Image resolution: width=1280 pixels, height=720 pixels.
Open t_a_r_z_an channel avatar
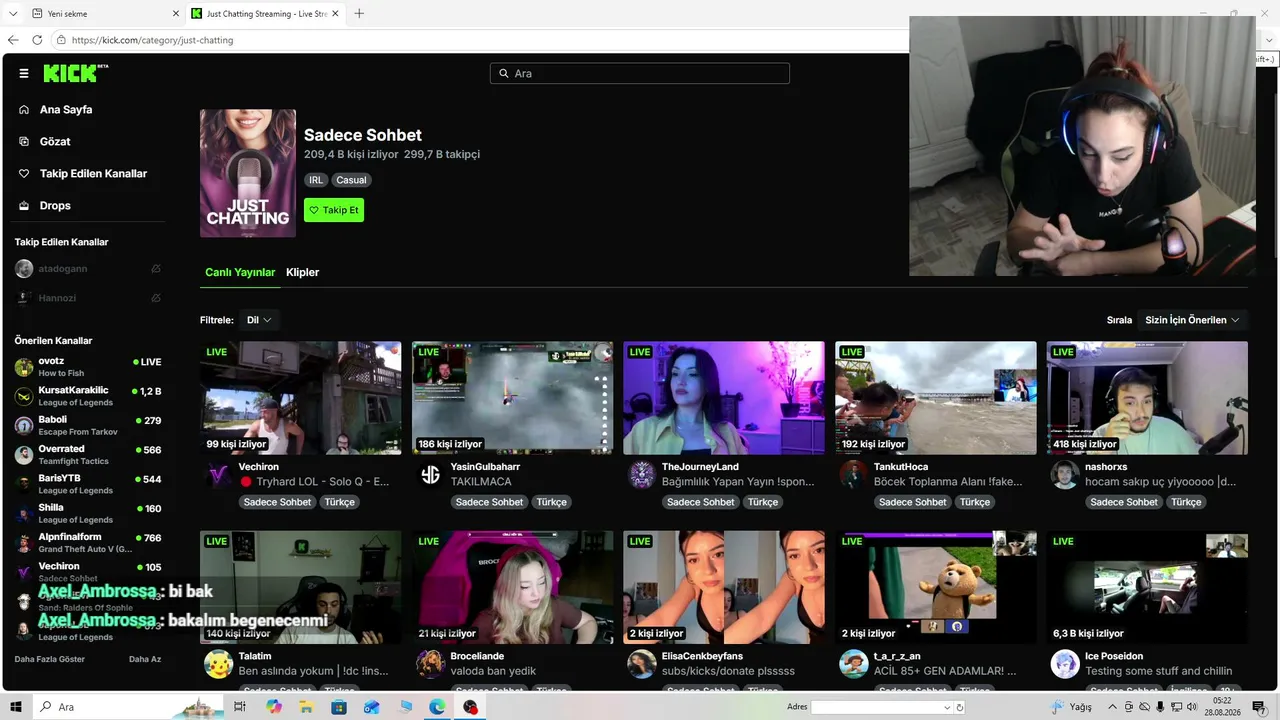point(853,664)
